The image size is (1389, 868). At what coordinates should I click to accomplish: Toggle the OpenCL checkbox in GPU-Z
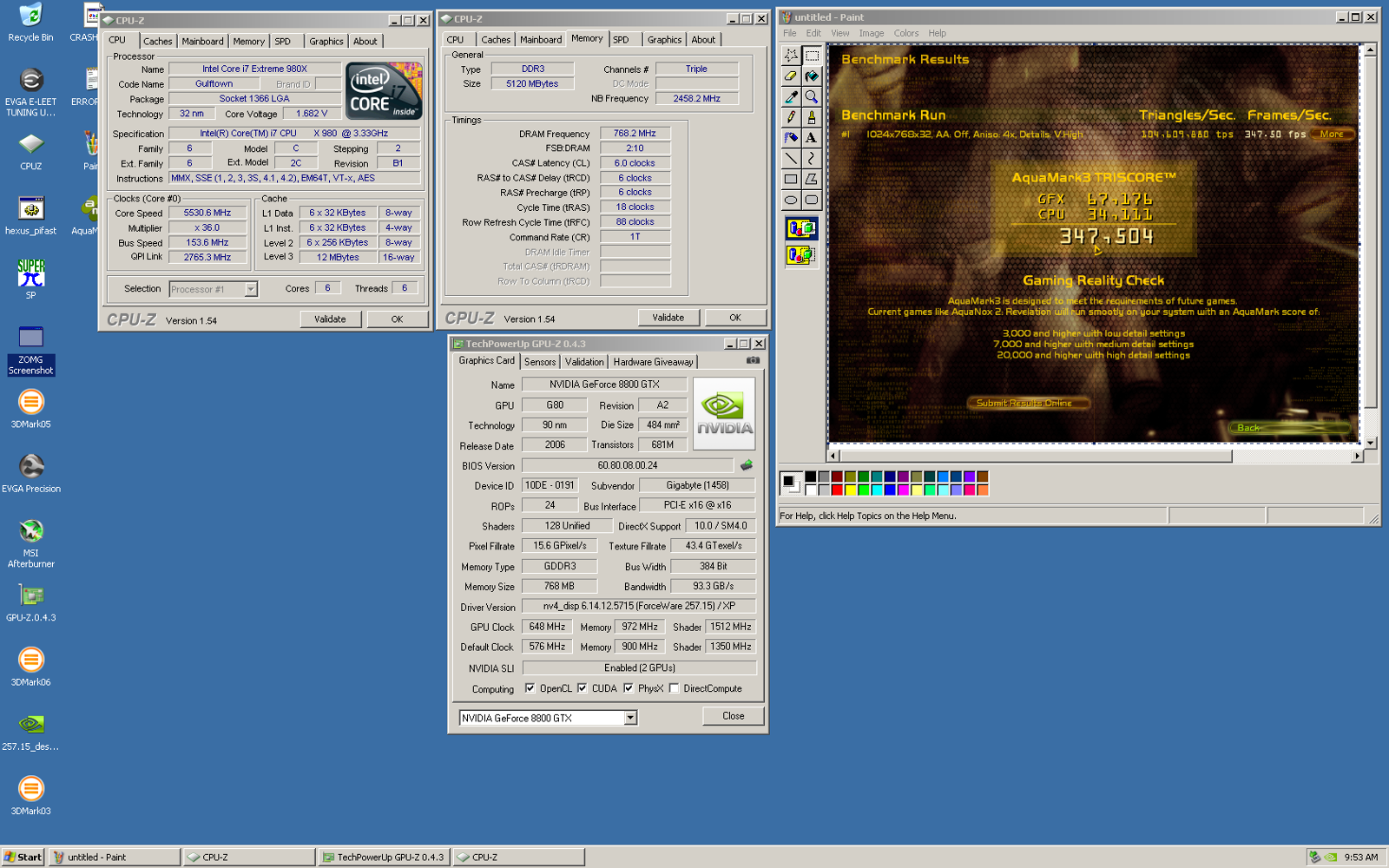(x=530, y=688)
